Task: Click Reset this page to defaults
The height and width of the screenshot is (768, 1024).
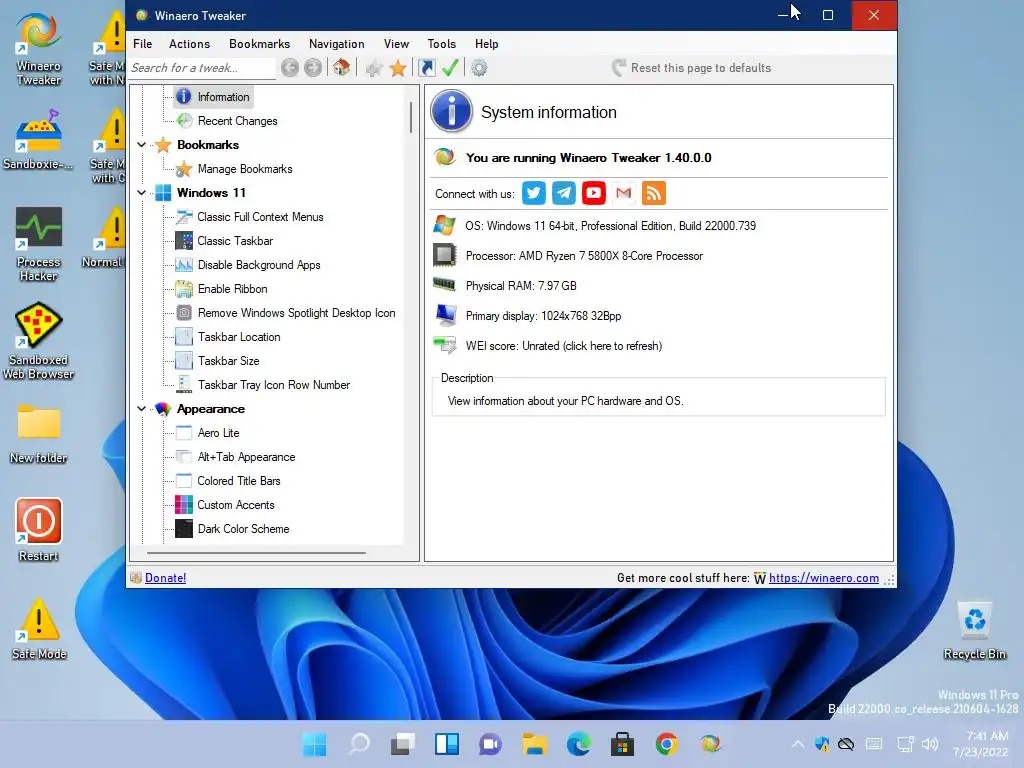Action: (692, 67)
